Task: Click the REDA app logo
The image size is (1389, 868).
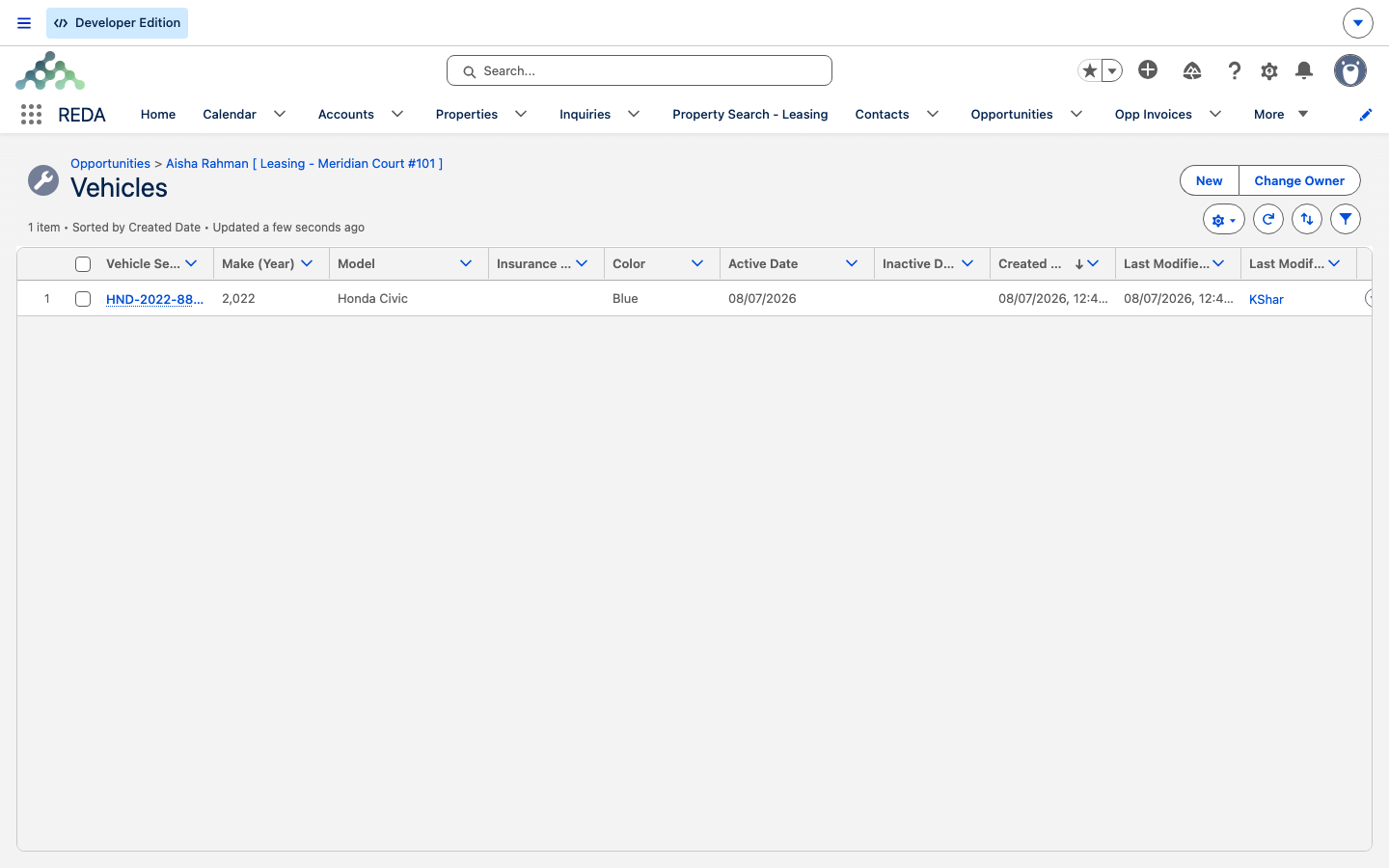Action: 50,71
